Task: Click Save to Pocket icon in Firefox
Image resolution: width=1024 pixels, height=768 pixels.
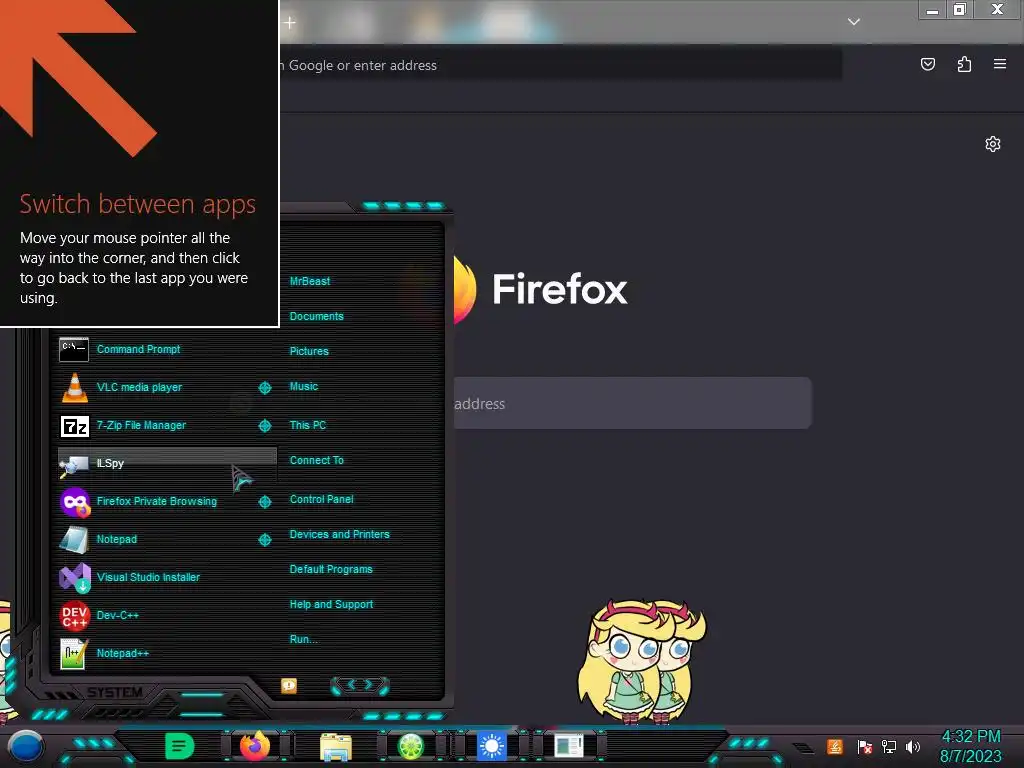Action: tap(928, 64)
